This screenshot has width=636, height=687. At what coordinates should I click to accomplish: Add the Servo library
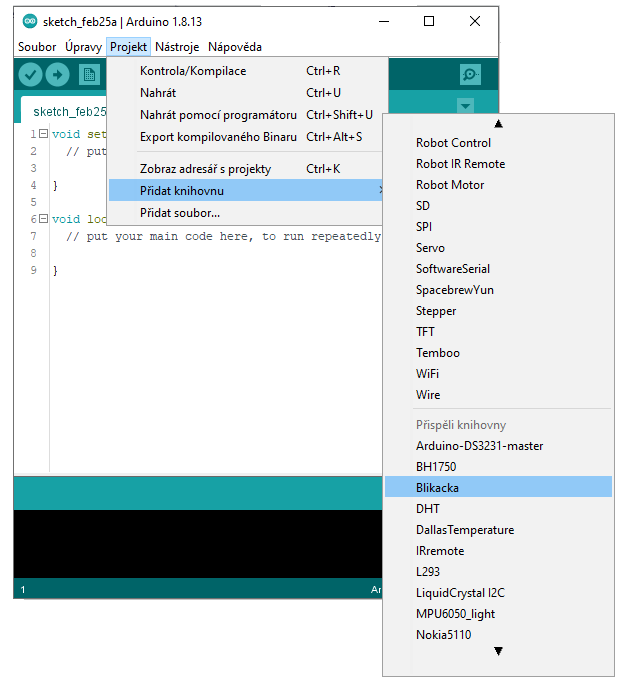coord(498,248)
